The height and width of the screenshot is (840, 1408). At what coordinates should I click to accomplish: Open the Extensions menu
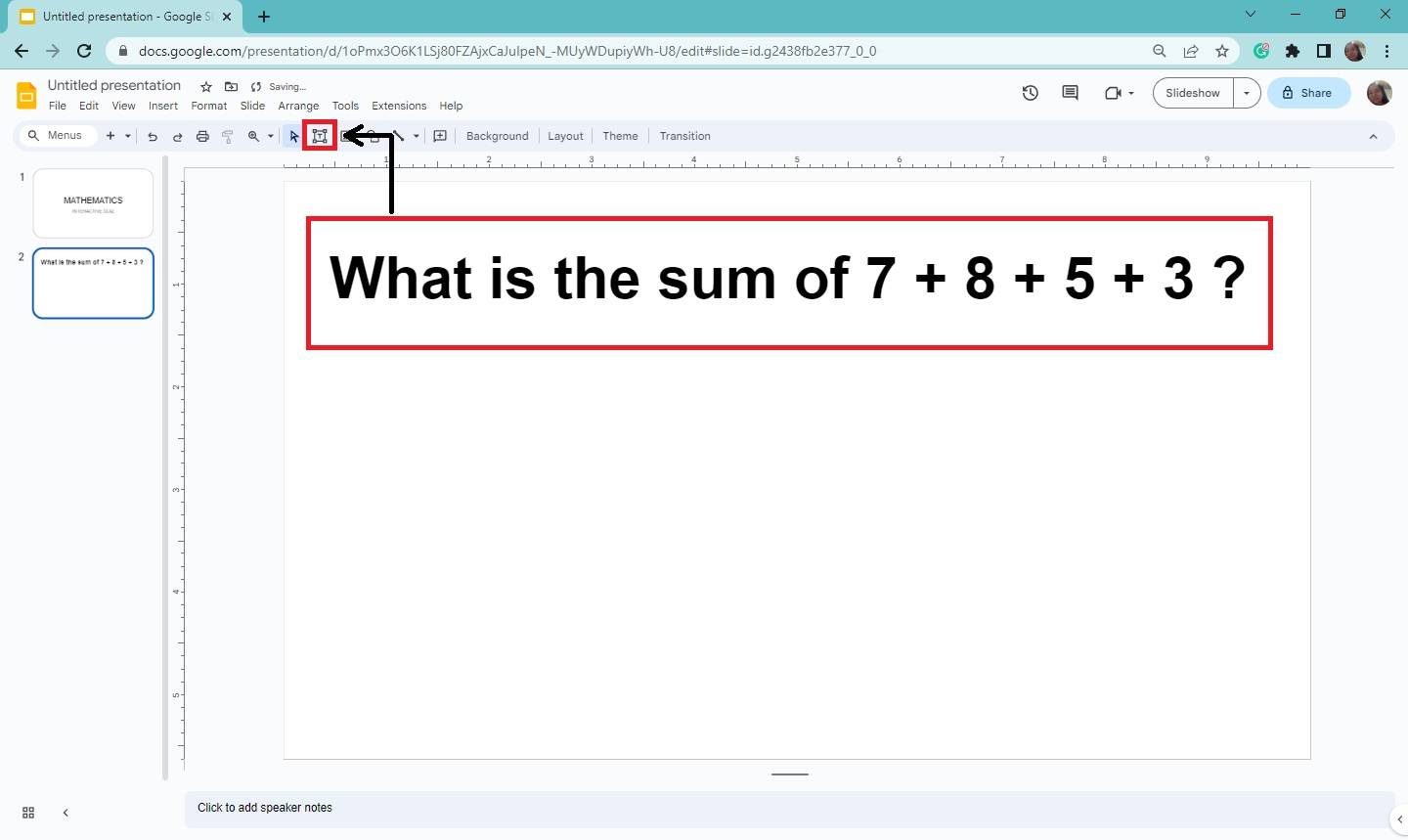(398, 106)
